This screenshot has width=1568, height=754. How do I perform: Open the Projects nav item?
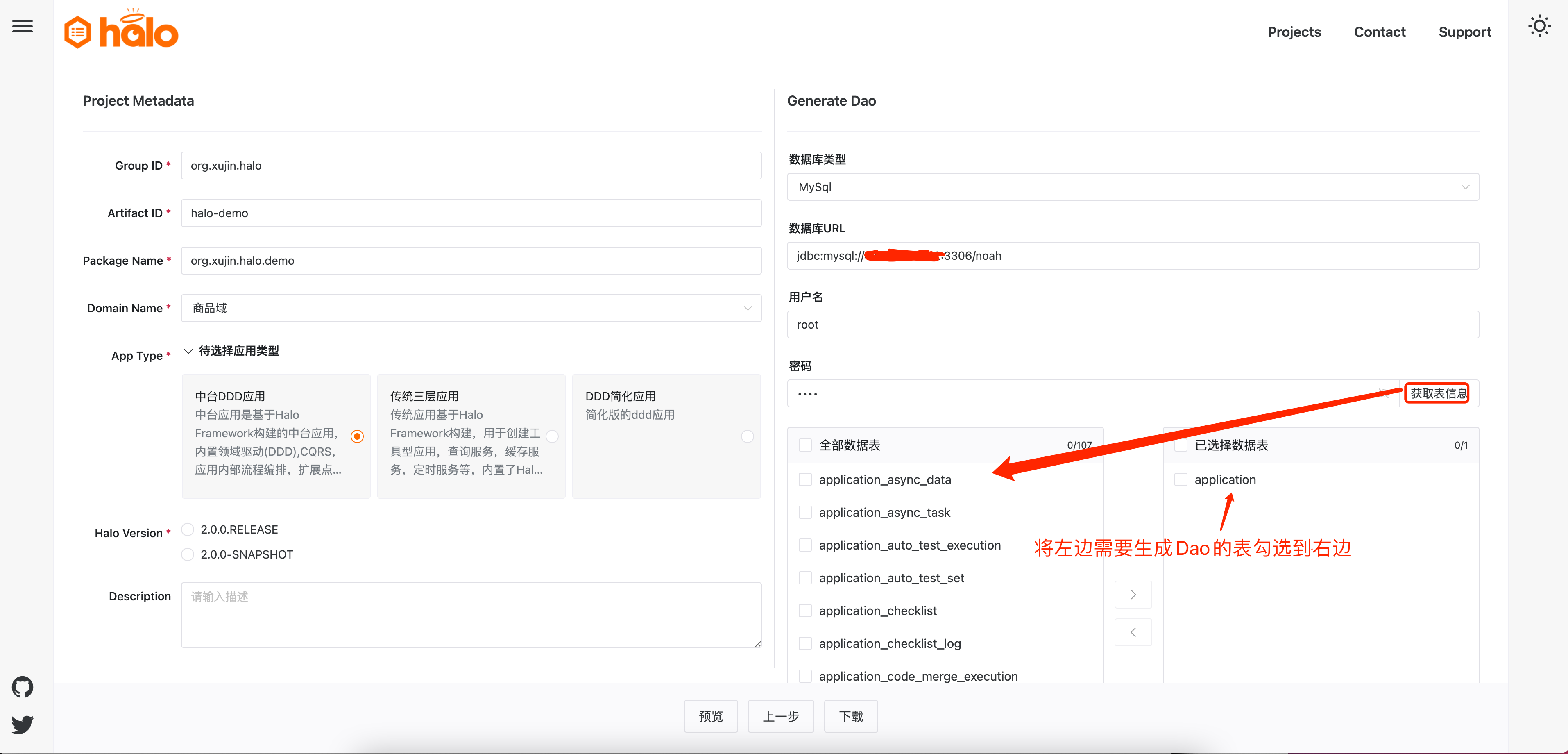(x=1294, y=32)
